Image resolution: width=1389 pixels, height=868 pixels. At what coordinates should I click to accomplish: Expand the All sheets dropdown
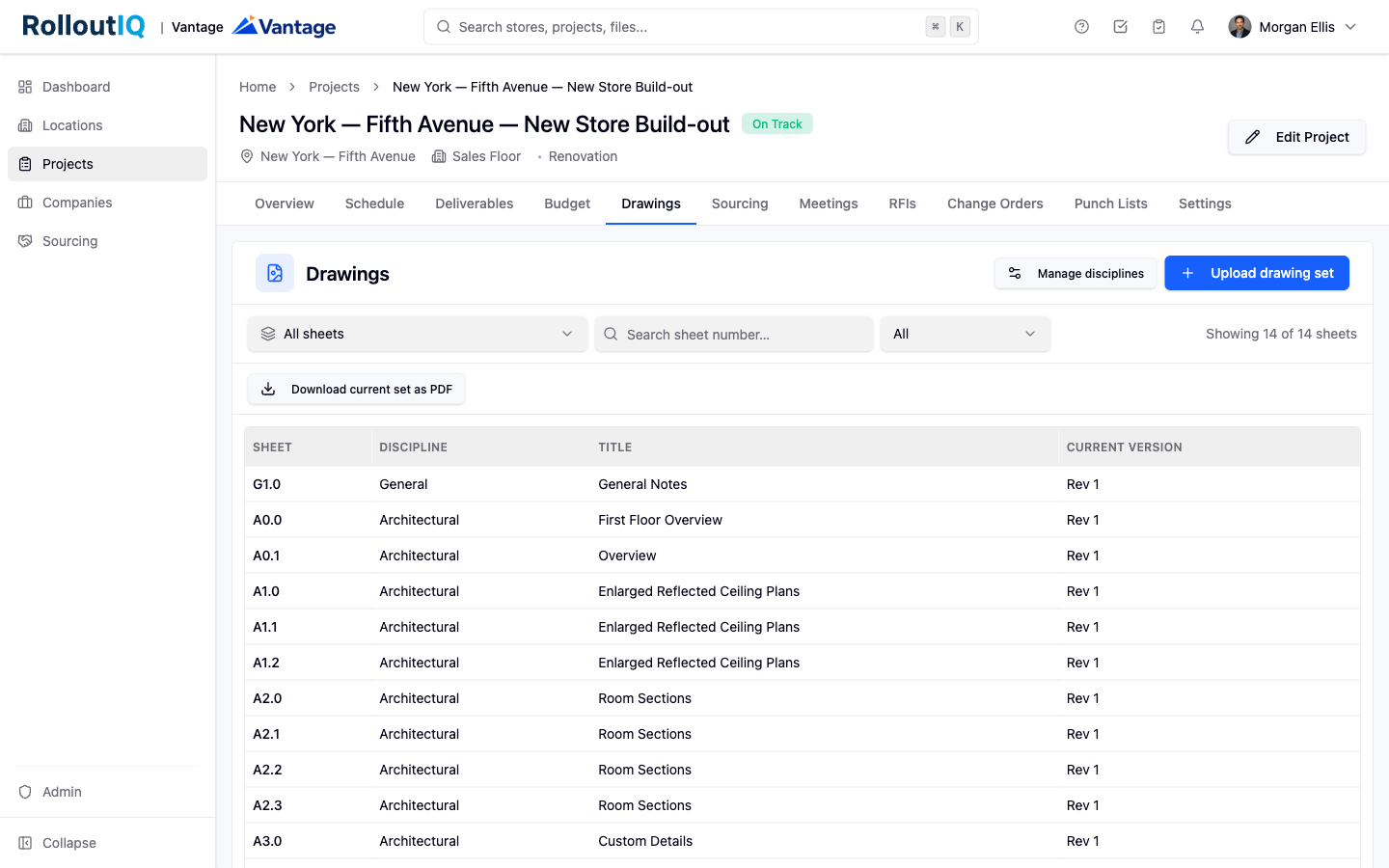click(418, 334)
